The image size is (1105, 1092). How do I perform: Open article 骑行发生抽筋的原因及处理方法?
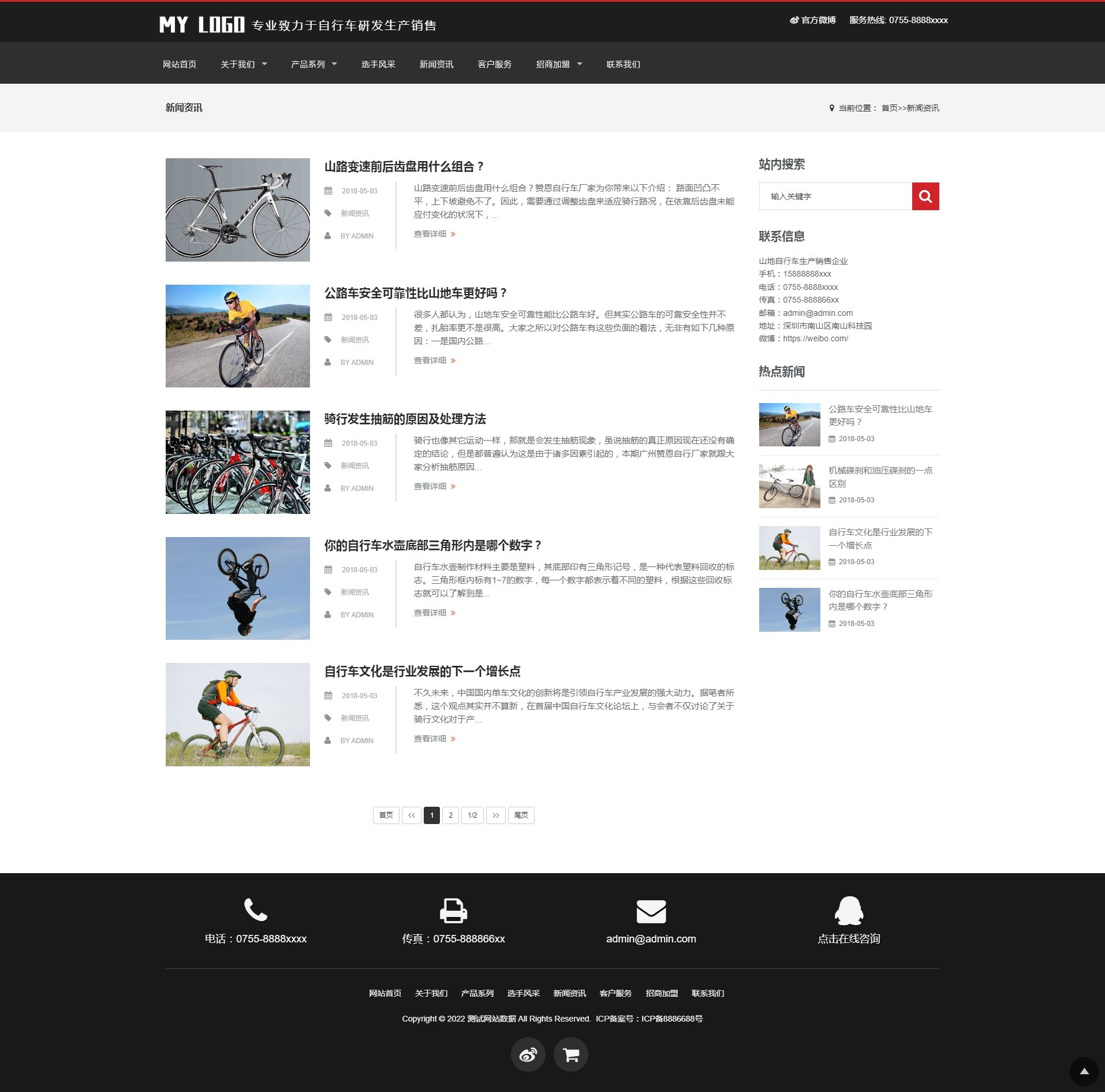(x=405, y=419)
